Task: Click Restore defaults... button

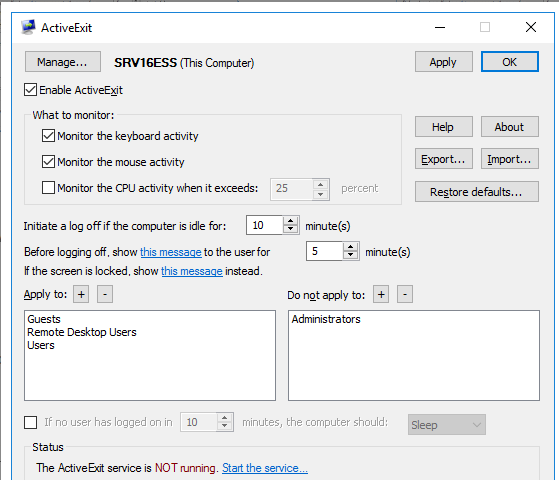Action: click(477, 192)
